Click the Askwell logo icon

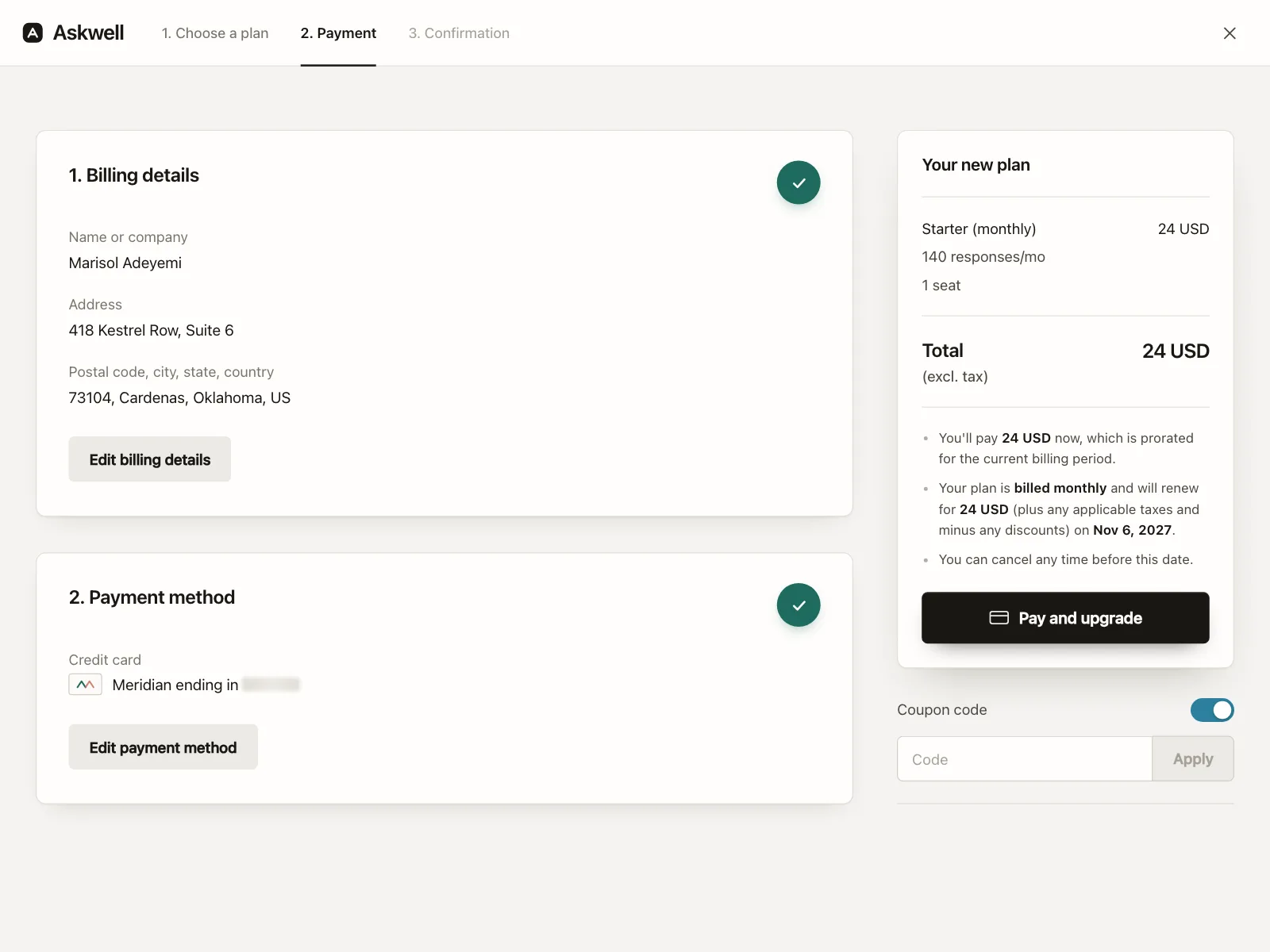pyautogui.click(x=33, y=33)
